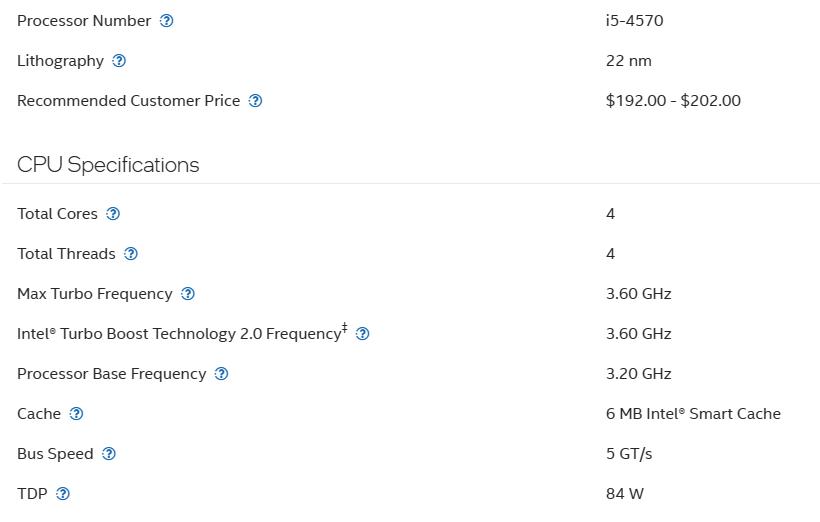Show info for Total Cores
820x522 pixels.
[x=113, y=214]
